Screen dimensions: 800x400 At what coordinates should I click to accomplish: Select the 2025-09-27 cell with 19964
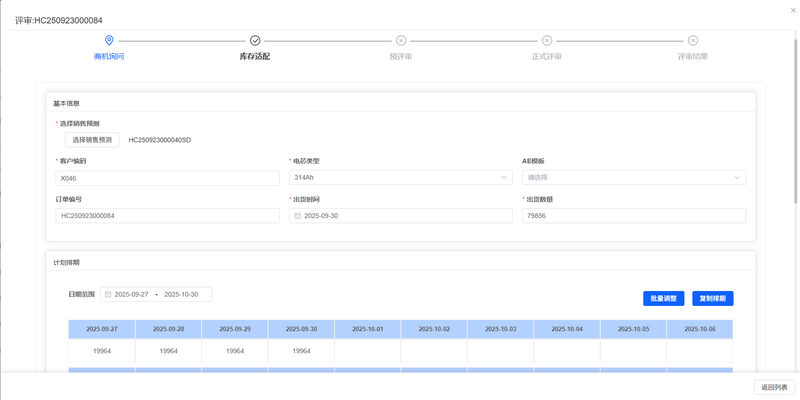[101, 351]
